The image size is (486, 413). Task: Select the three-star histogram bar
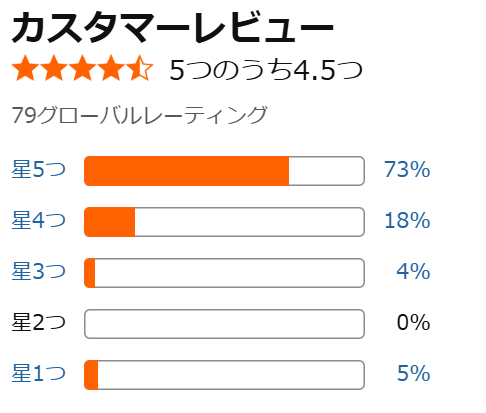224,273
